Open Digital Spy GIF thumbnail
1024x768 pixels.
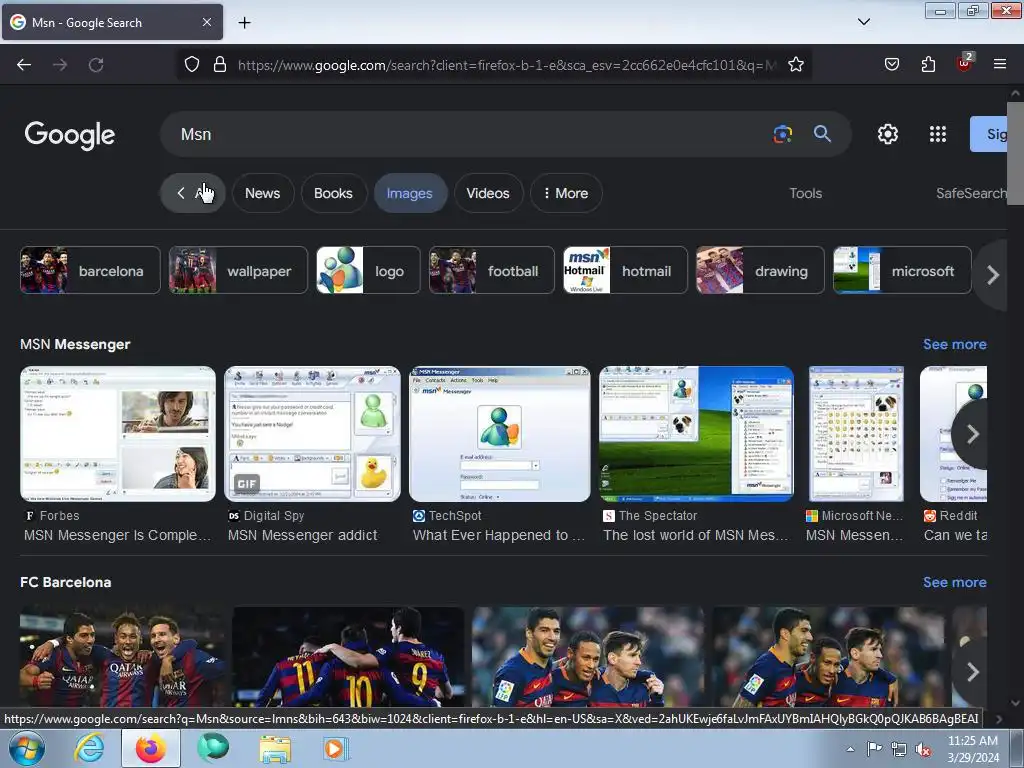[312, 434]
